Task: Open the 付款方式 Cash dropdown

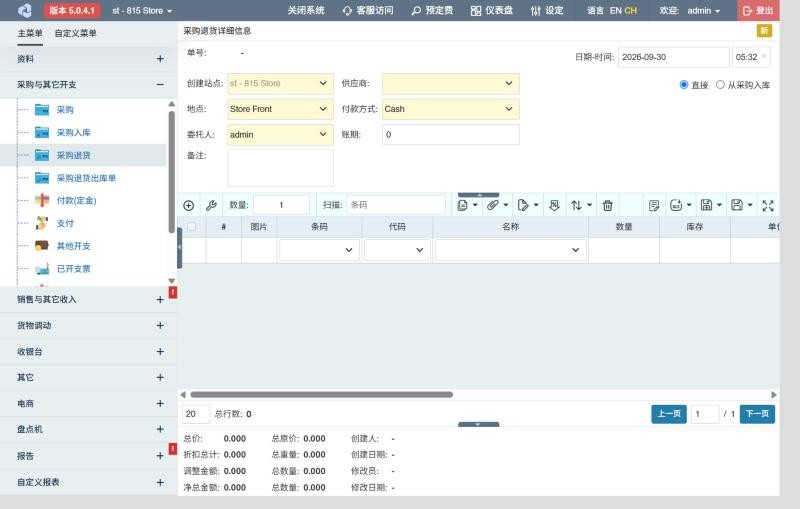Action: coord(451,109)
